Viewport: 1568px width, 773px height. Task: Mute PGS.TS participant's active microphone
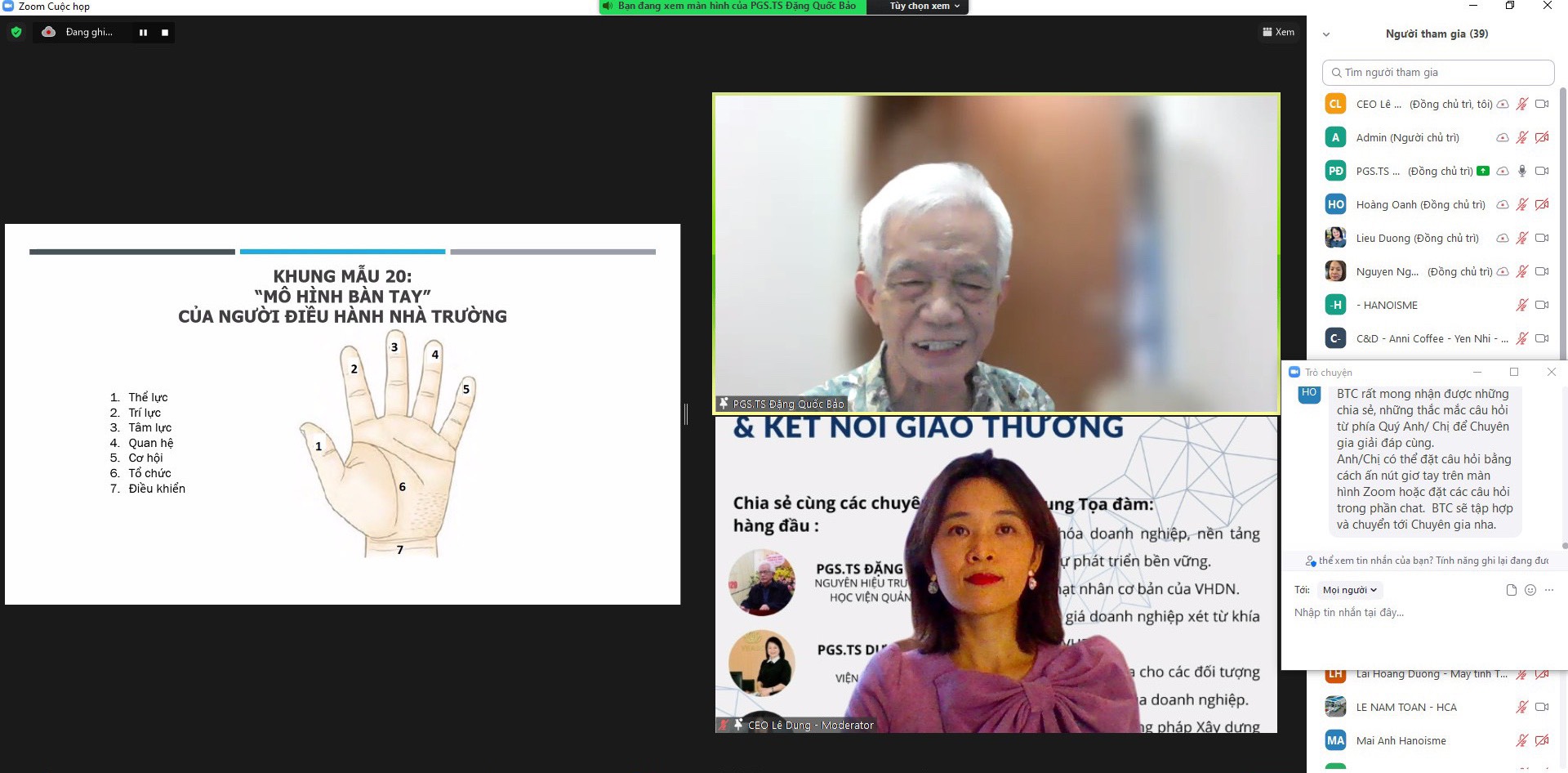coord(1521,172)
